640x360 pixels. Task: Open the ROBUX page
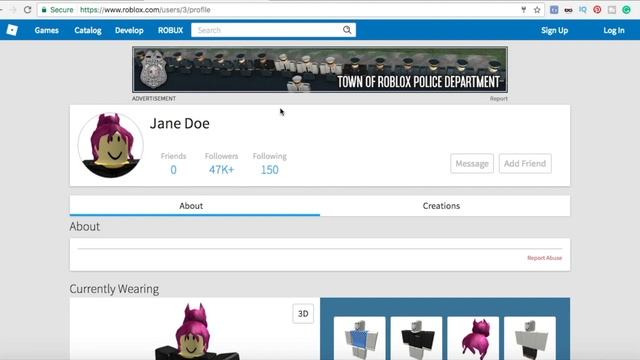pos(171,30)
